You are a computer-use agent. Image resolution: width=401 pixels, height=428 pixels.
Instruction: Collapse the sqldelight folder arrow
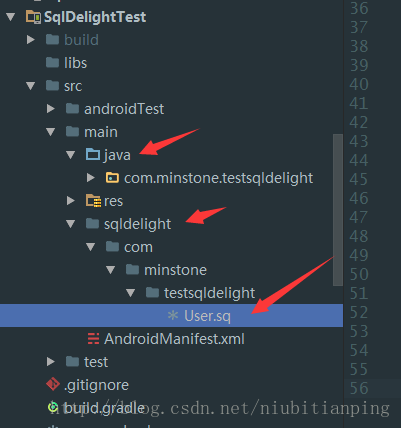click(x=71, y=224)
